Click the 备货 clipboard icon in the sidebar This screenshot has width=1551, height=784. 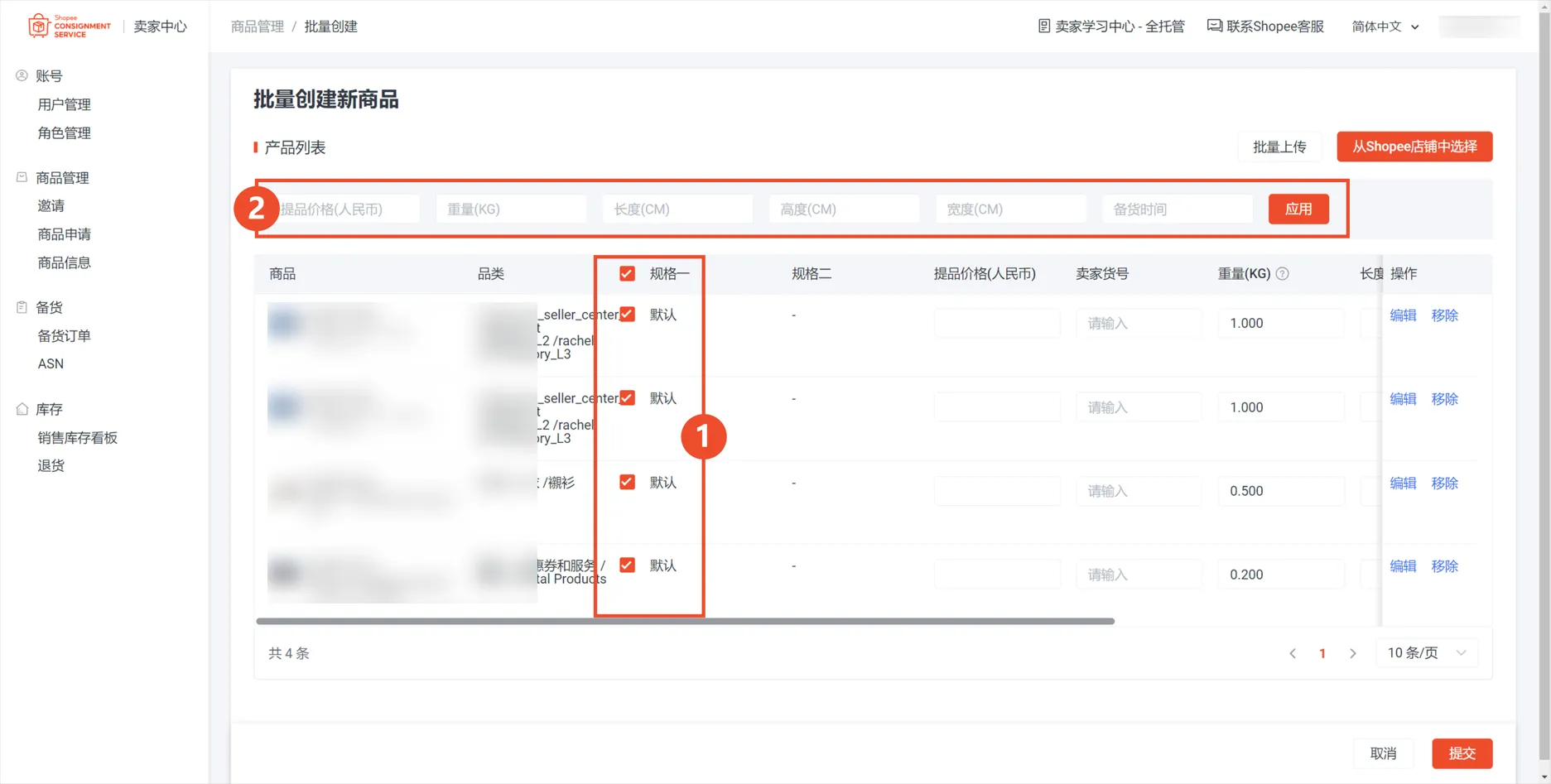coord(21,306)
